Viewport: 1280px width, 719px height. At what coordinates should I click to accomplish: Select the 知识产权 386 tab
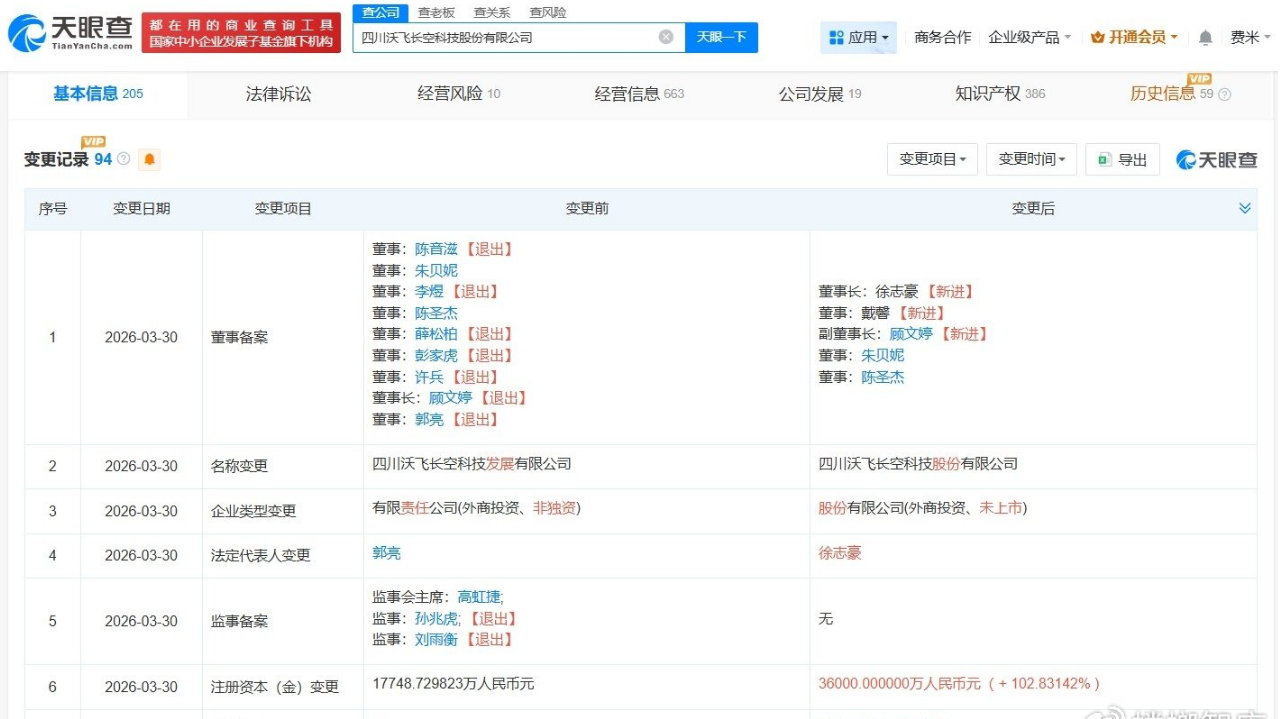[x=1000, y=94]
